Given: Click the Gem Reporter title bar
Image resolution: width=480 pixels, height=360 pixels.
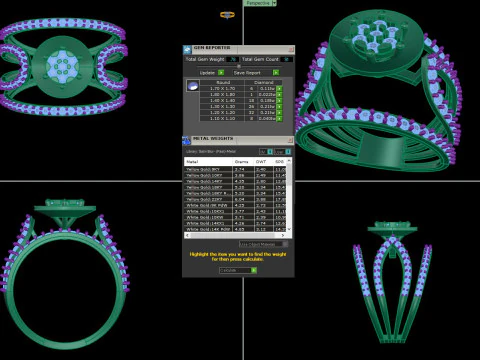Looking at the screenshot, I should 239,50.
